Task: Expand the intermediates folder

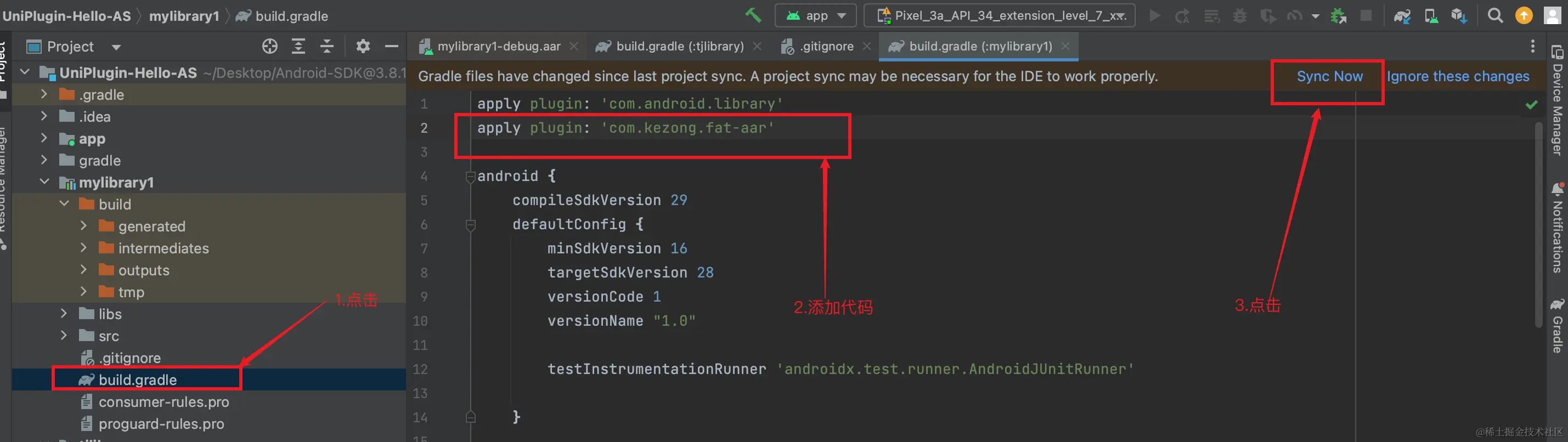Action: pos(83,248)
